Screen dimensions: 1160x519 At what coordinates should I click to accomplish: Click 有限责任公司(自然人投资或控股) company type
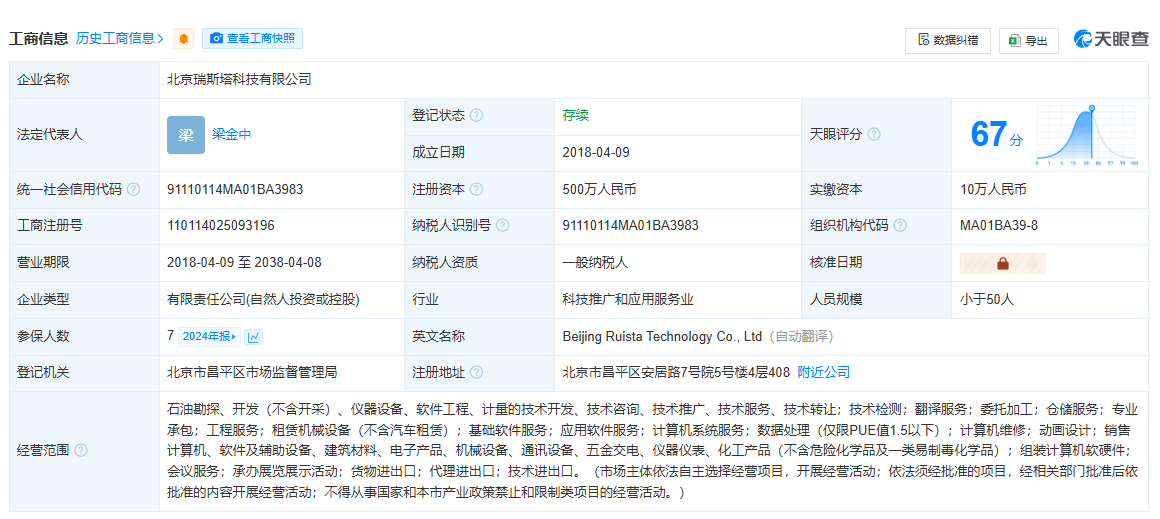coord(263,299)
